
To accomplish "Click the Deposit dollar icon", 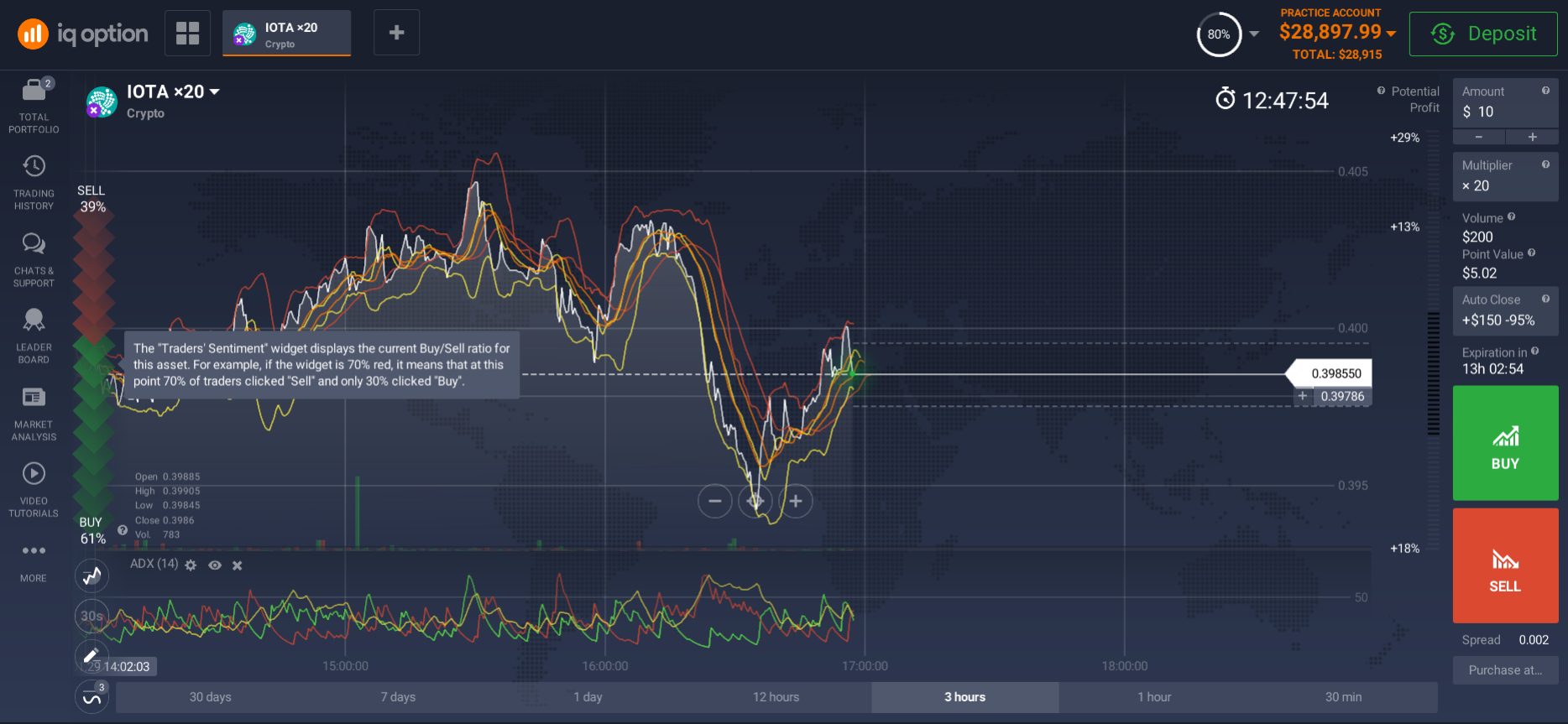I will pos(1442,34).
